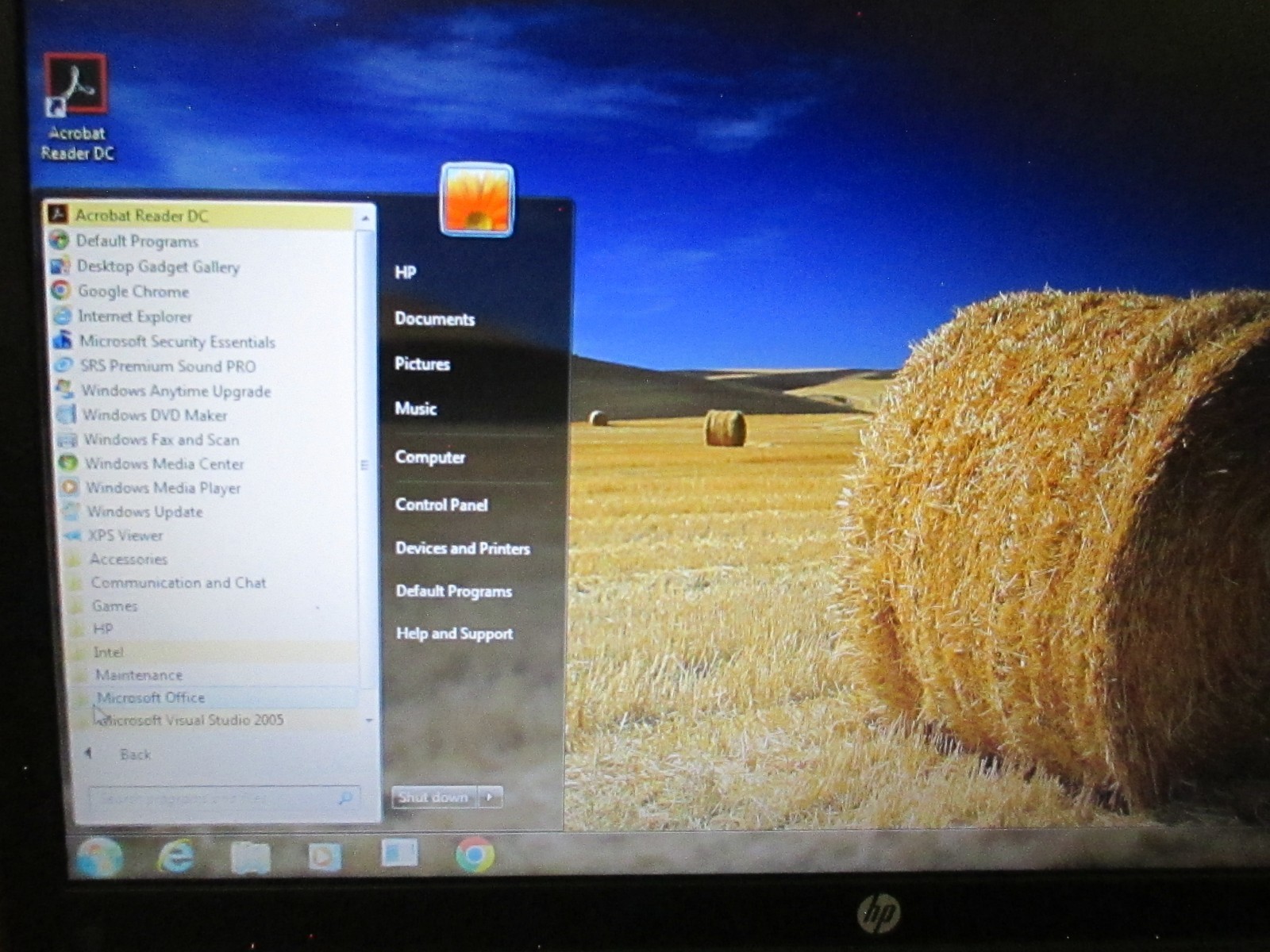The height and width of the screenshot is (952, 1270).
Task: Click the XPS Viewer icon
Action: pyautogui.click(x=72, y=535)
